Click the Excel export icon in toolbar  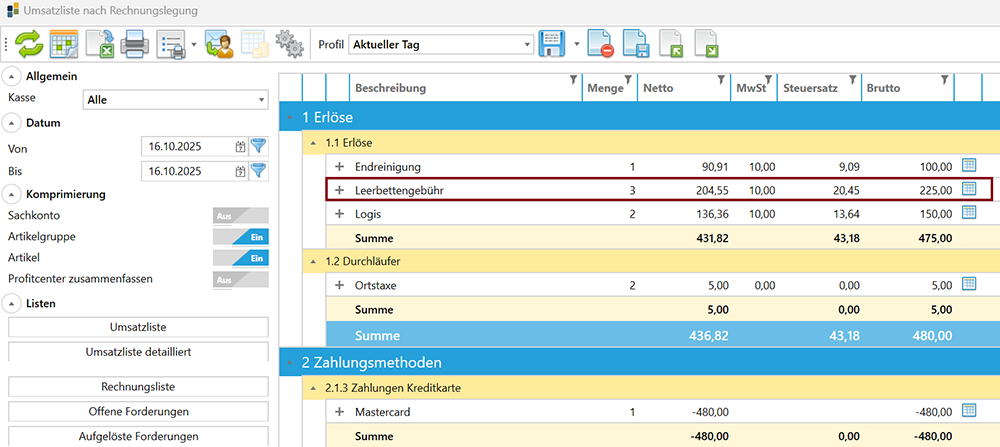(x=99, y=44)
